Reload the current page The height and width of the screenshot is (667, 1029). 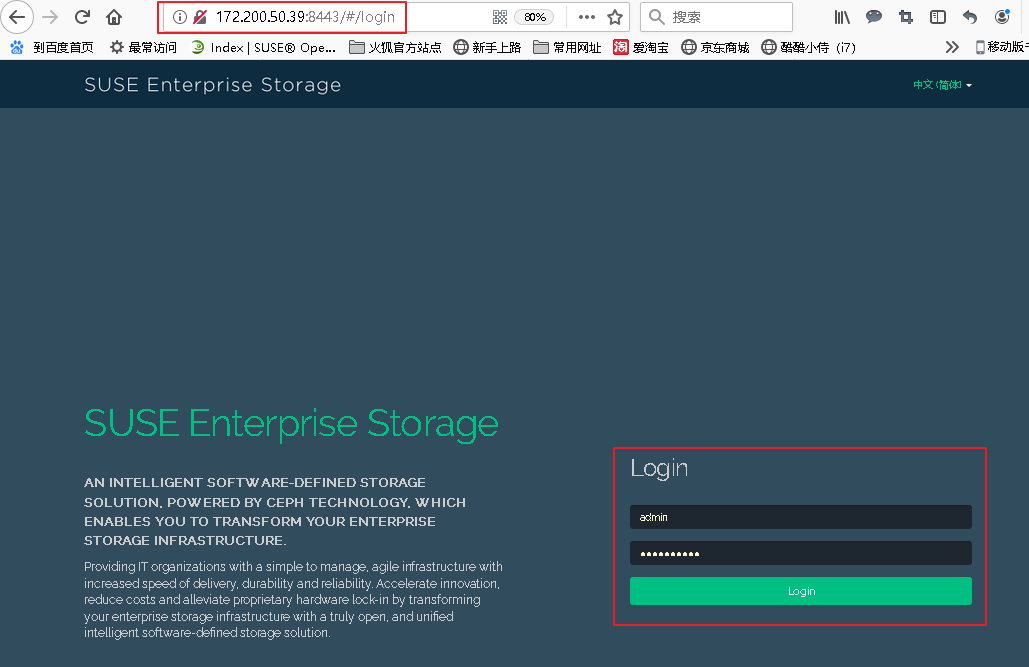83,17
